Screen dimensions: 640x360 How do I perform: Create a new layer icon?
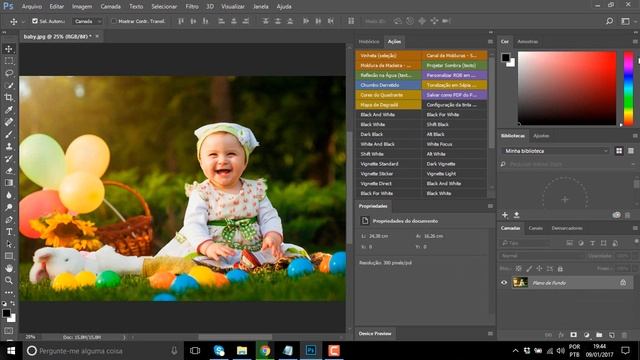coord(611,335)
